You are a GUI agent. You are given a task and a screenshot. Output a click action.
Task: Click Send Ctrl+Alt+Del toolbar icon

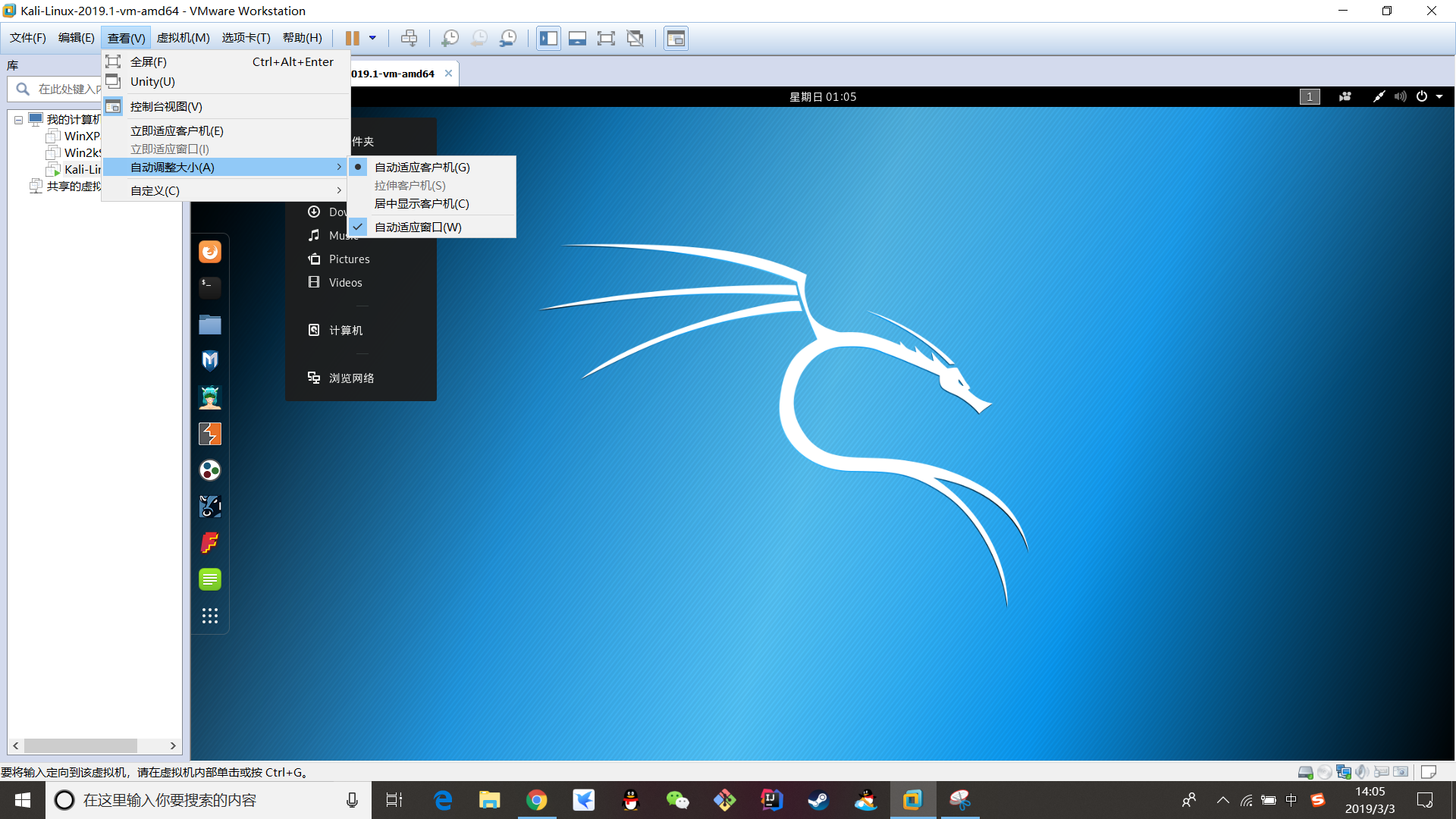pos(409,38)
